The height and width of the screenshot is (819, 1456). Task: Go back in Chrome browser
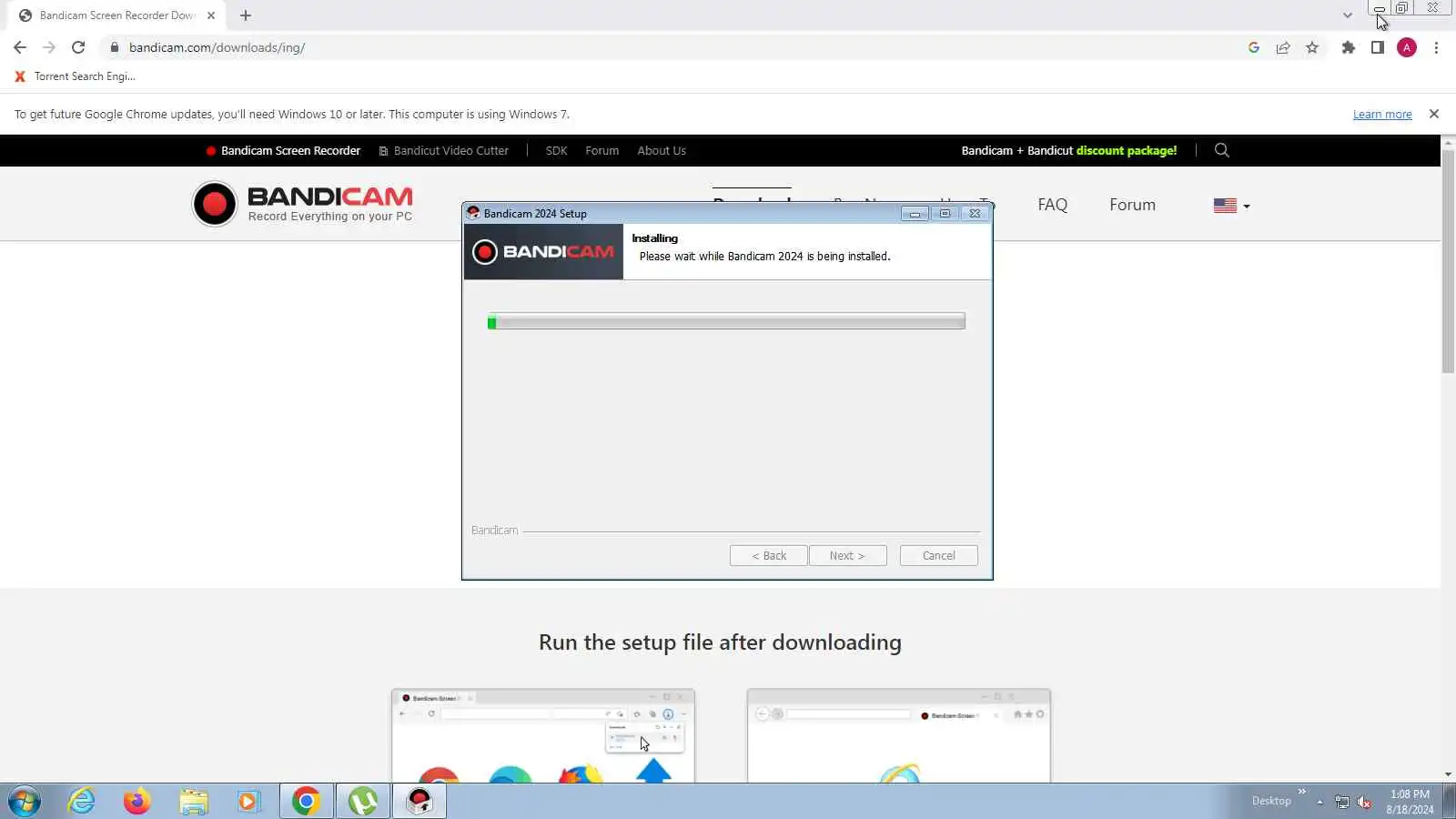20,47
